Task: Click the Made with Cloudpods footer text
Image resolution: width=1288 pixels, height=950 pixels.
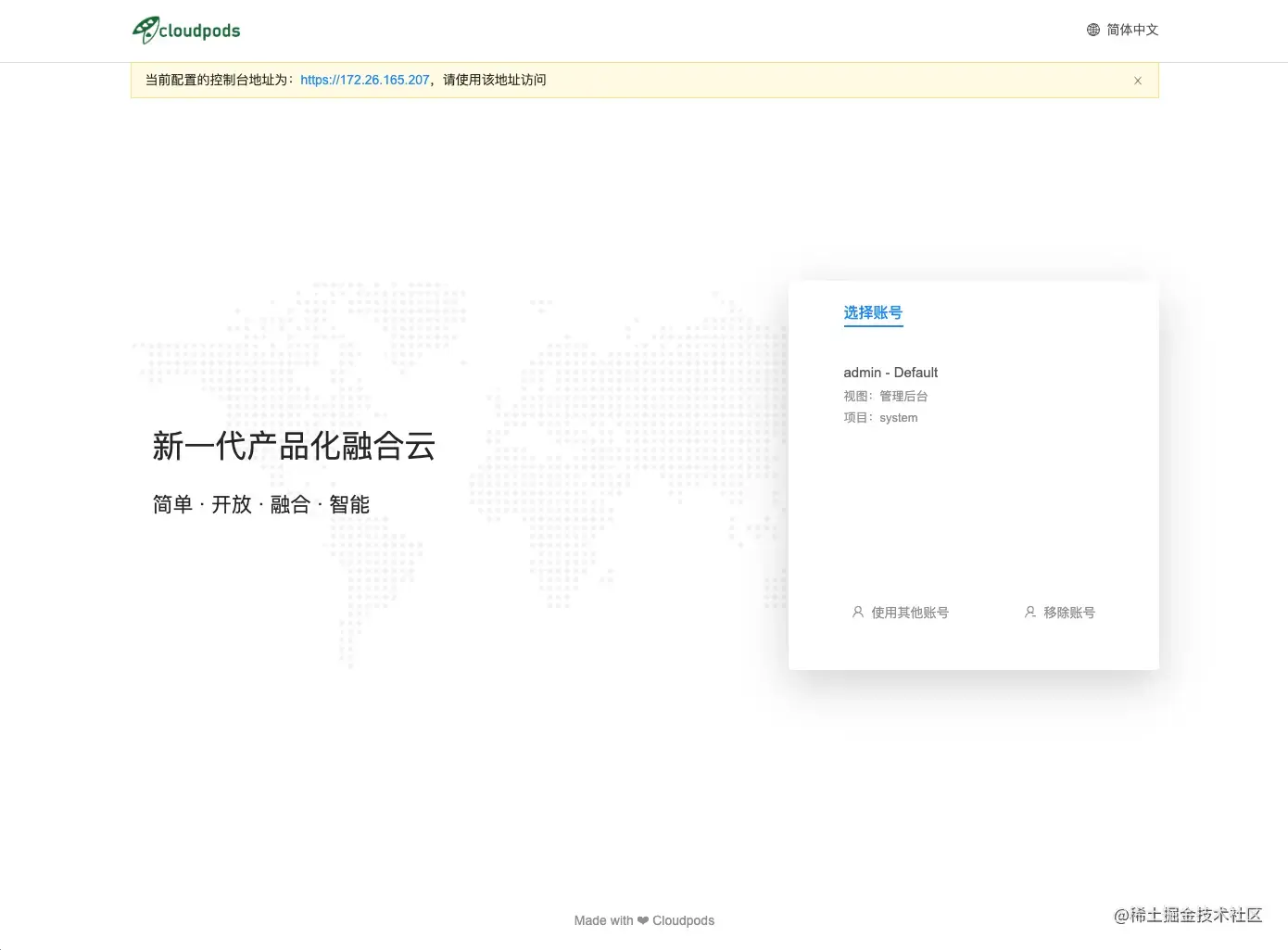Action: tap(644, 920)
